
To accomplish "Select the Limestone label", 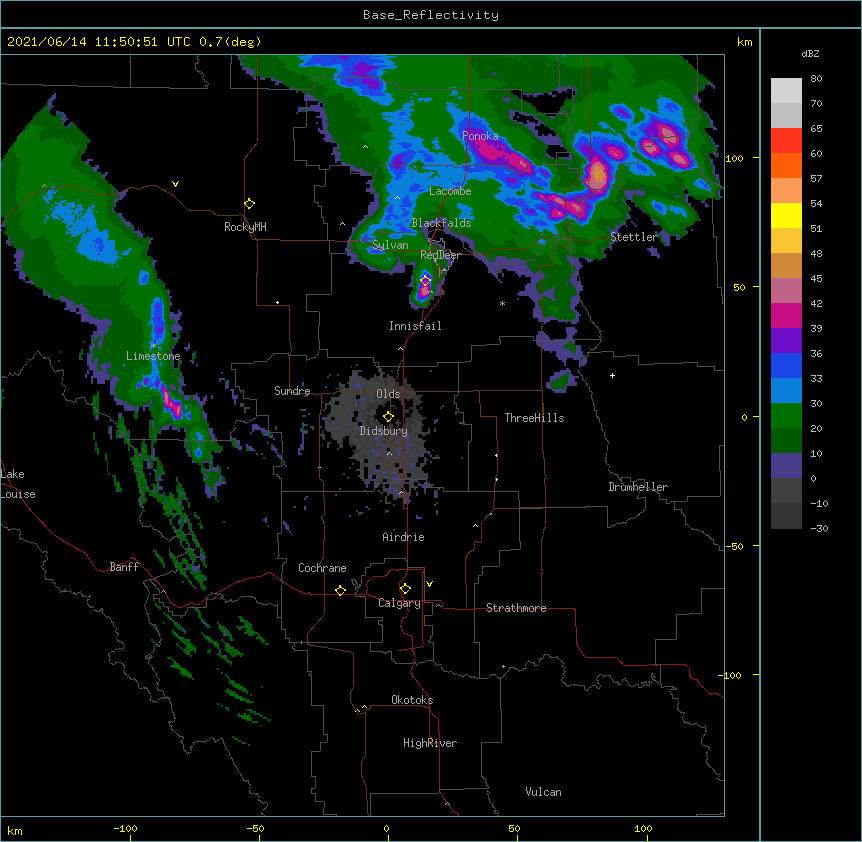I will click(153, 356).
